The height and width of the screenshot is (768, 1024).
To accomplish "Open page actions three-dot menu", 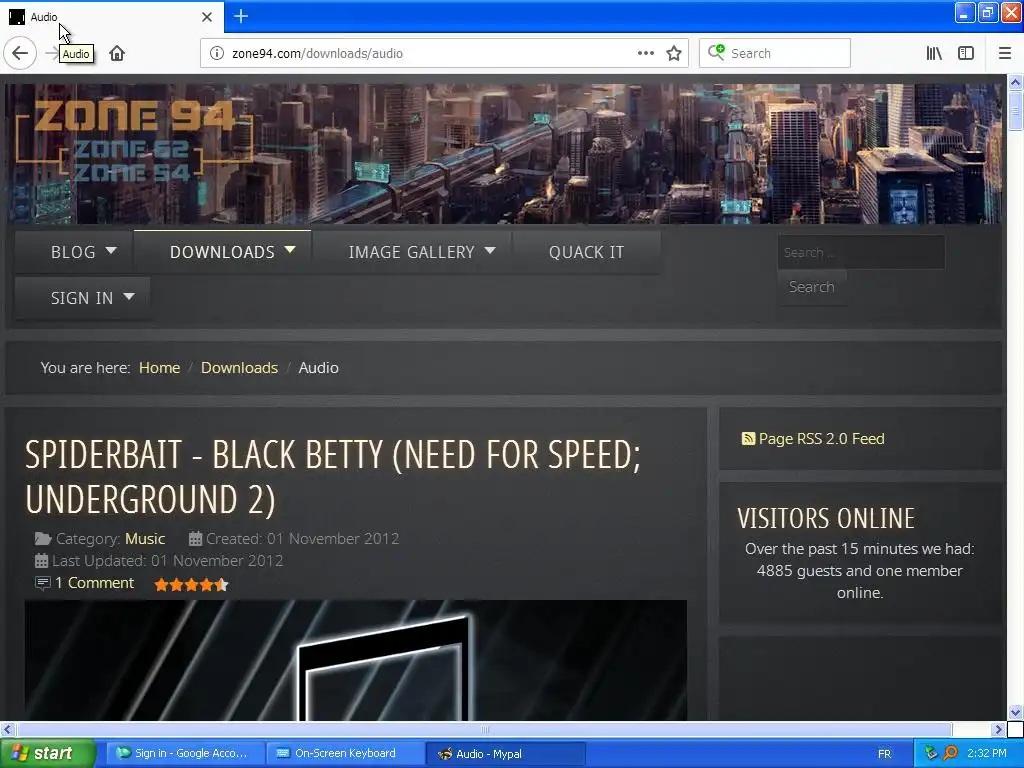I will point(645,53).
